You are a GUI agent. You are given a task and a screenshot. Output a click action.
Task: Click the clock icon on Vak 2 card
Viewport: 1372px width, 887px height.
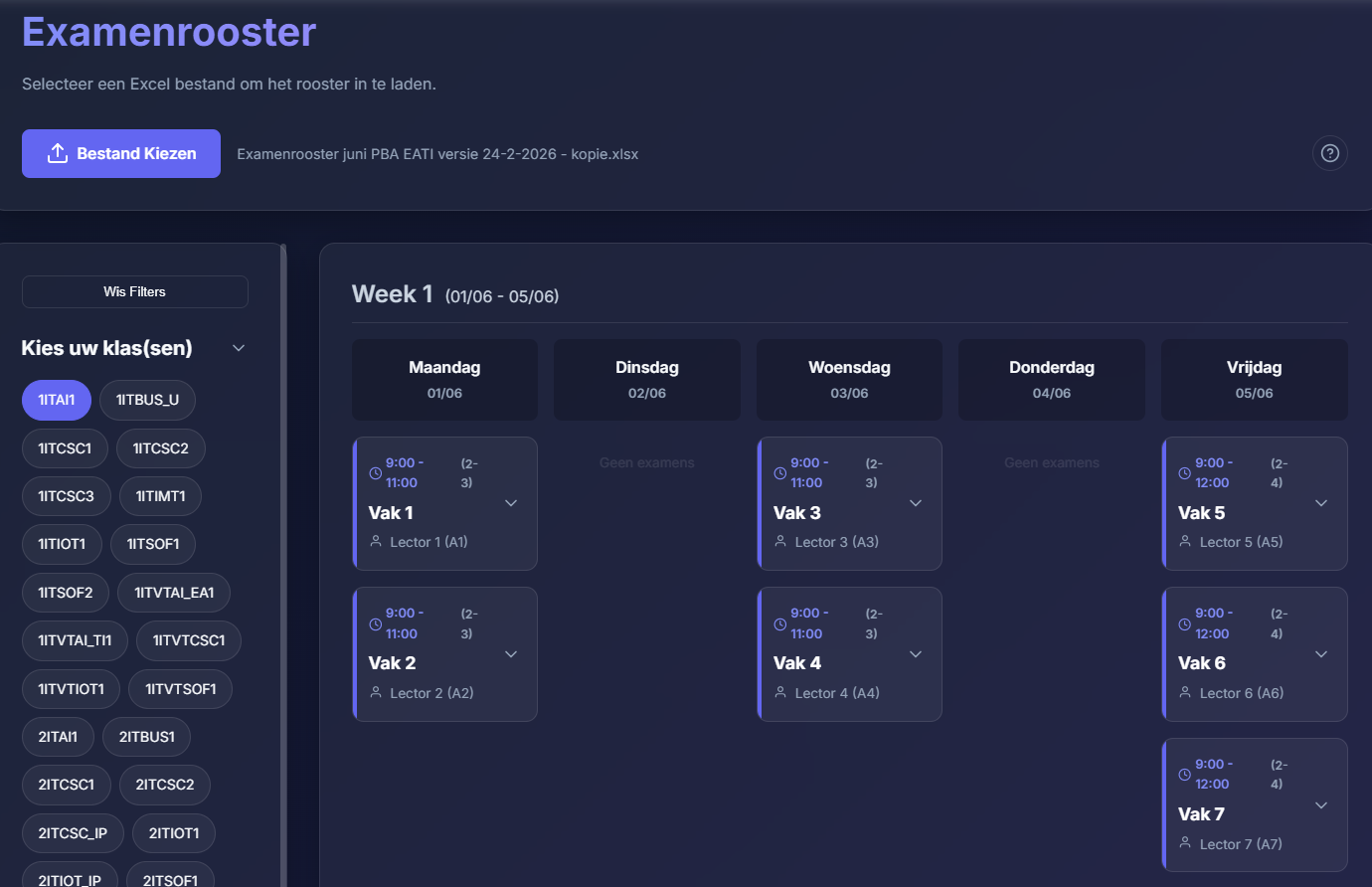point(376,624)
